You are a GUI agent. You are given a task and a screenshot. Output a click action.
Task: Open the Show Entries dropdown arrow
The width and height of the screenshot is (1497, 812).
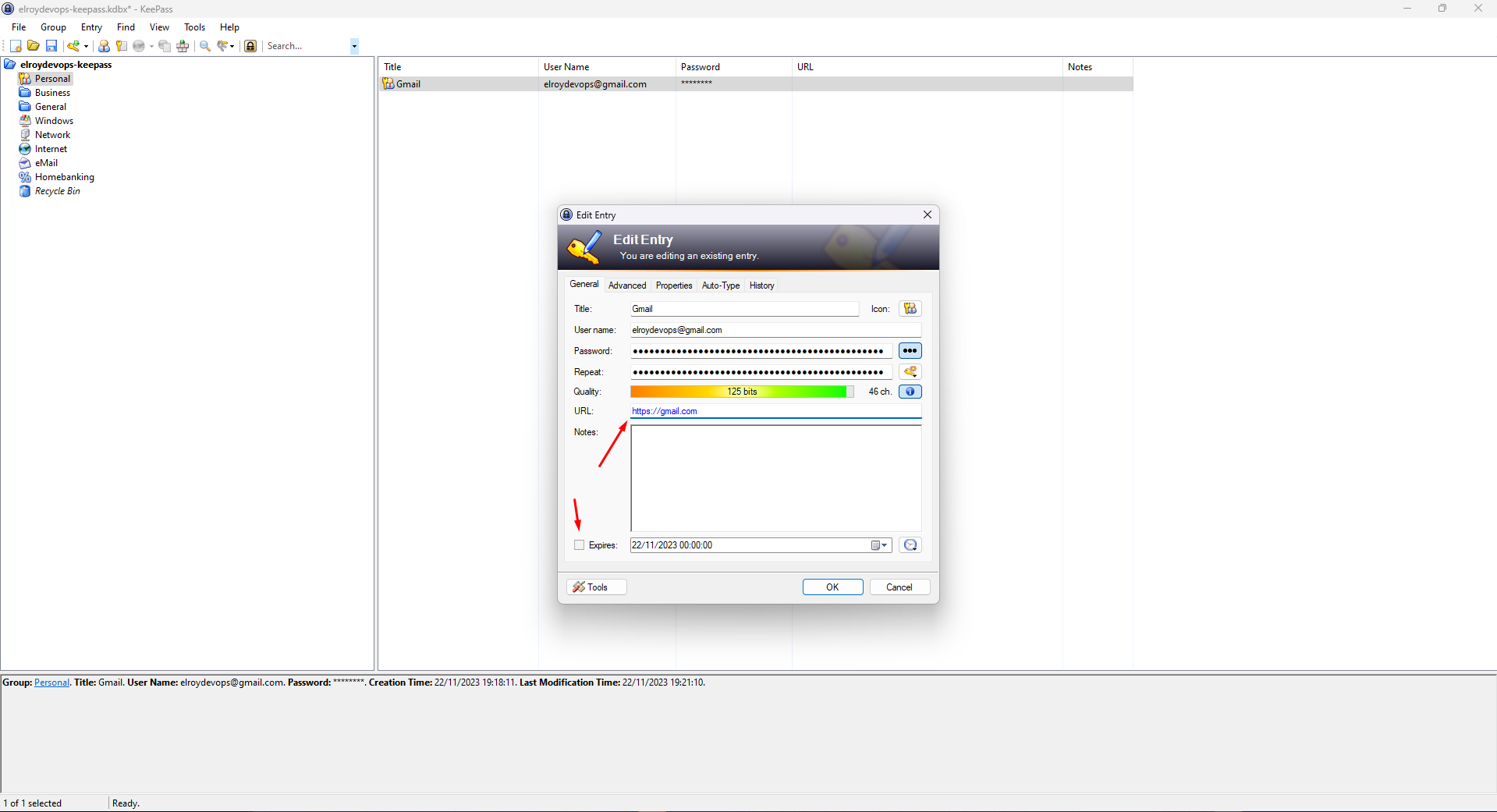pyautogui.click(x=232, y=46)
